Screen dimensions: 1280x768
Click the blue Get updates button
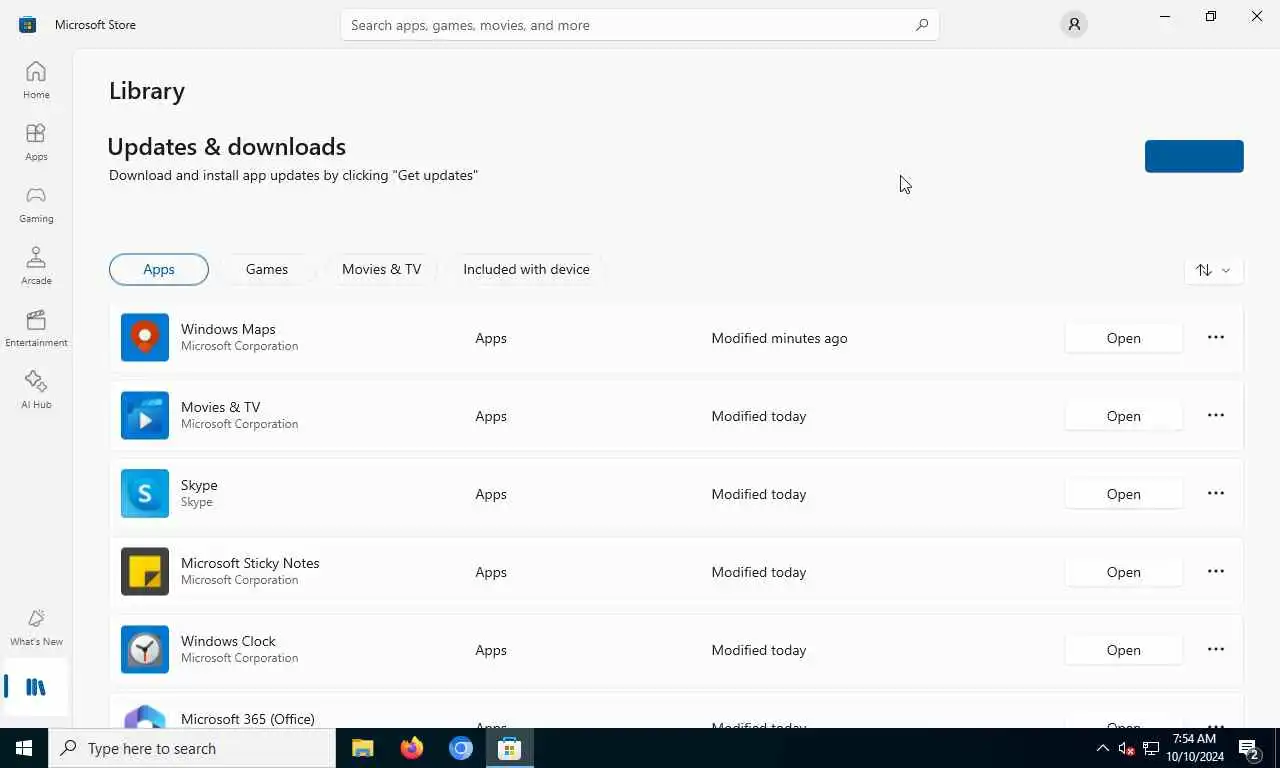tap(1194, 156)
